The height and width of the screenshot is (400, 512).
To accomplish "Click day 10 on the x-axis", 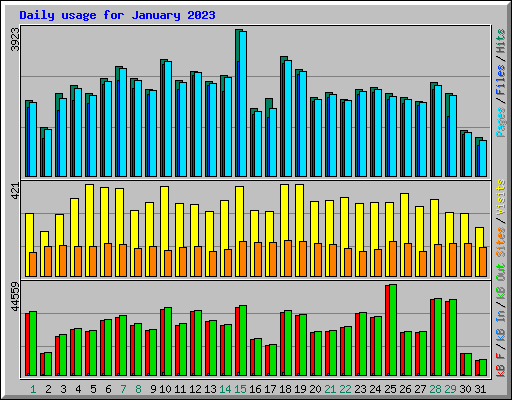I will click(x=165, y=389).
